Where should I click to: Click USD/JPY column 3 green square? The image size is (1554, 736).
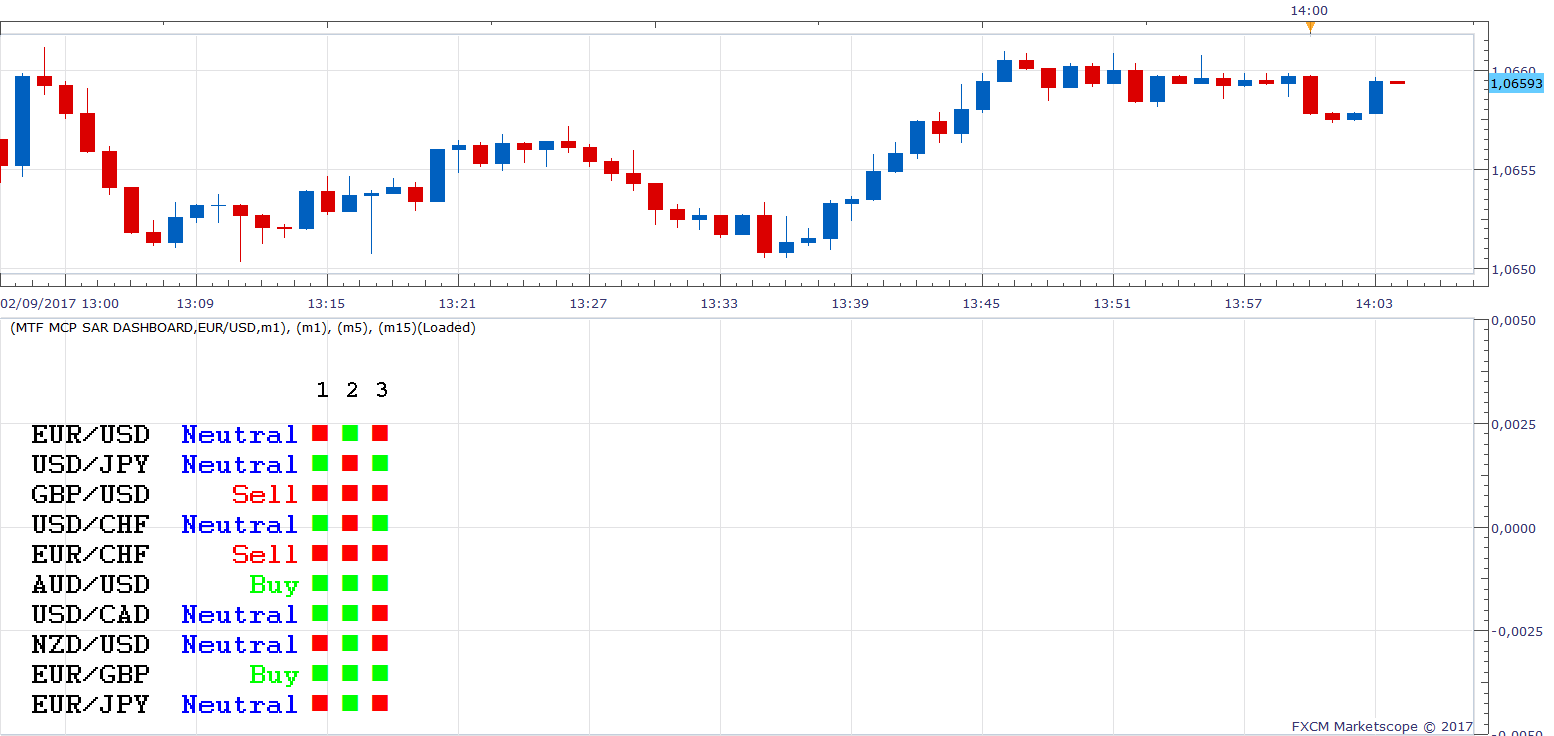click(380, 463)
